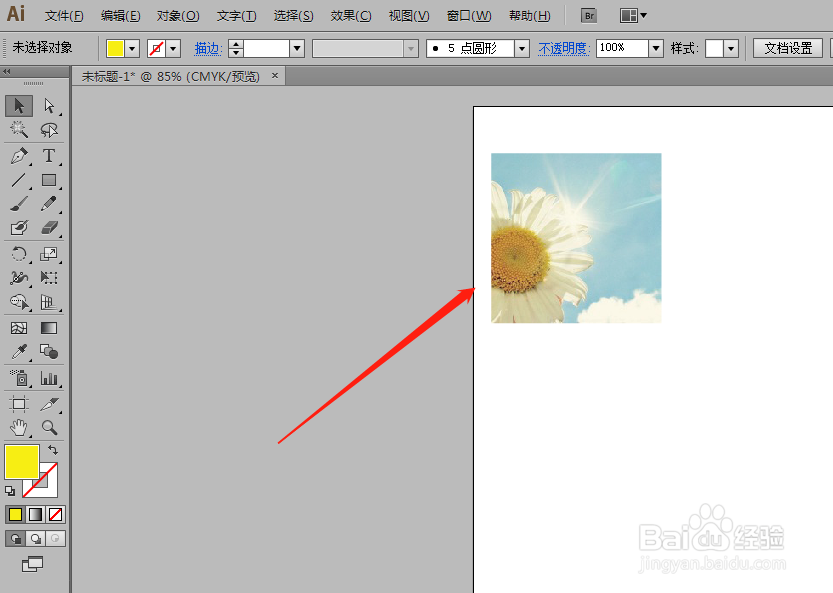Swap fill and stroke colors
833x593 pixels.
click(x=53, y=450)
